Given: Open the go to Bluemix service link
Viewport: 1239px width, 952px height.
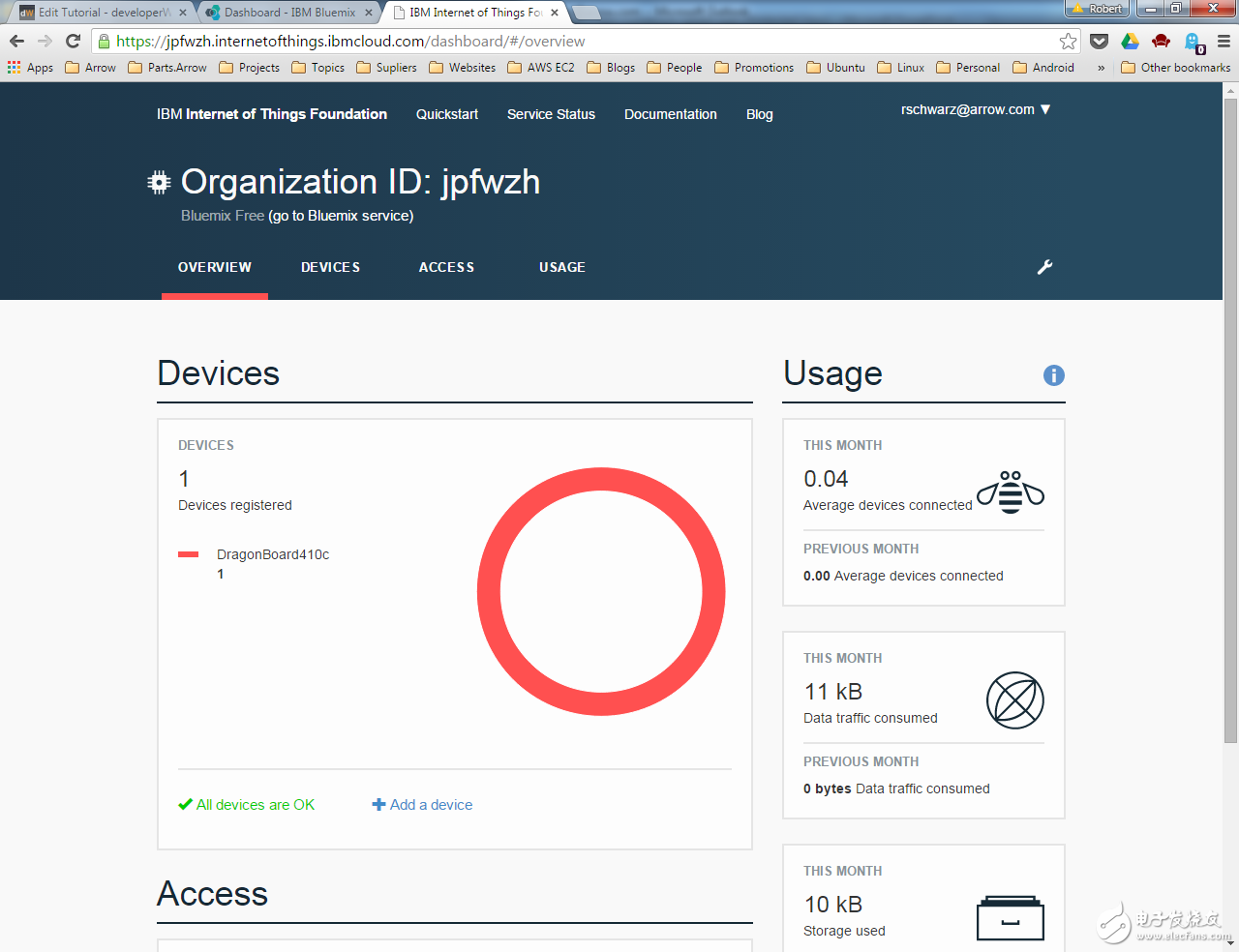Looking at the screenshot, I should (x=341, y=216).
